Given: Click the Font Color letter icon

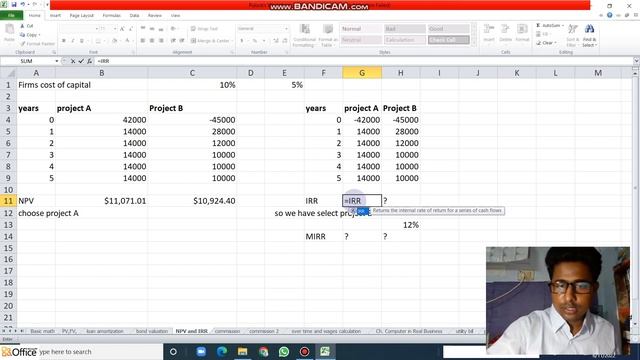Looking at the screenshot, I should [127, 41].
